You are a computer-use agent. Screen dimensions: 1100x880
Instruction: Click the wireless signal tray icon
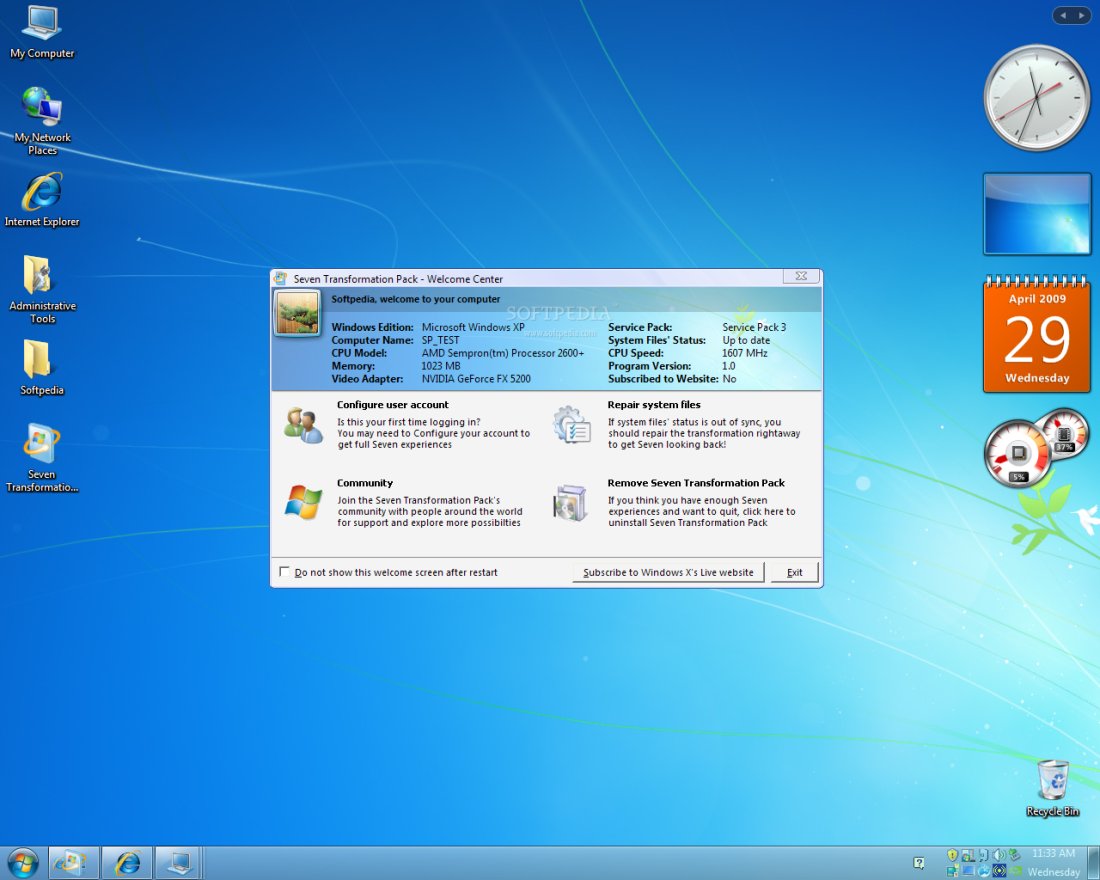point(1000,871)
